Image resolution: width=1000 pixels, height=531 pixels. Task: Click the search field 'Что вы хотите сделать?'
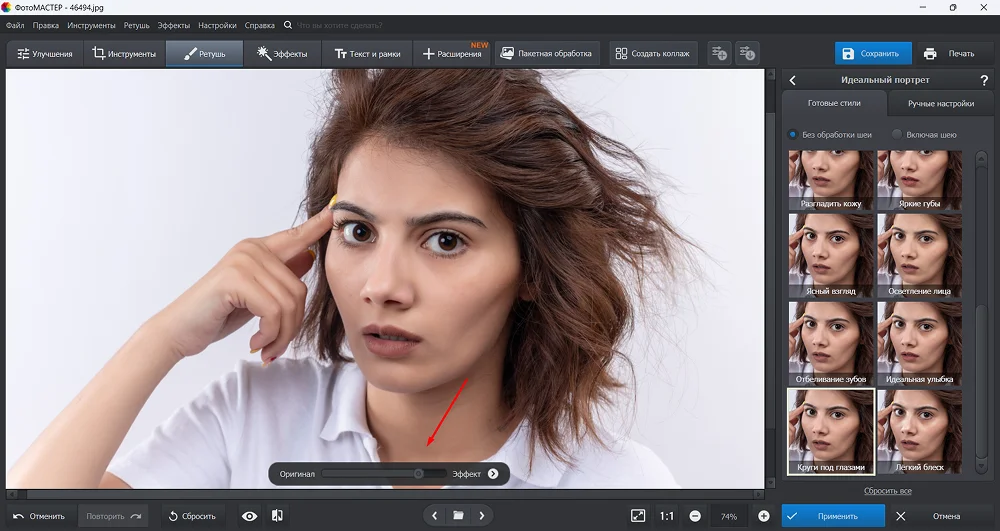click(340, 25)
